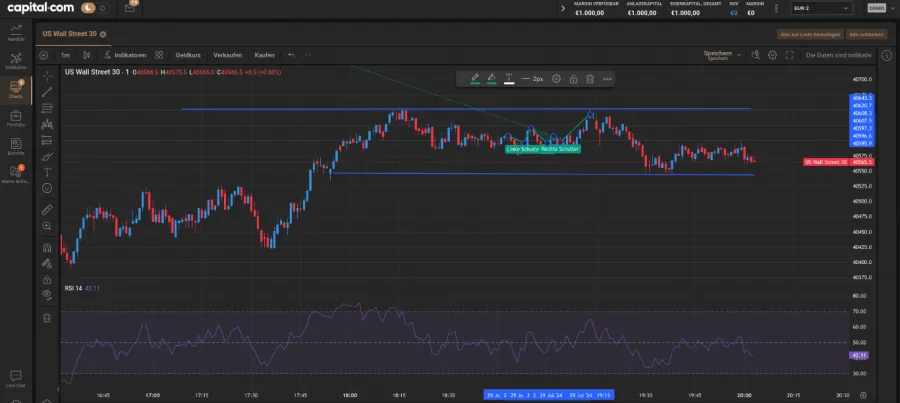Change drawing text color swatch
900x403 pixels.
click(x=509, y=79)
